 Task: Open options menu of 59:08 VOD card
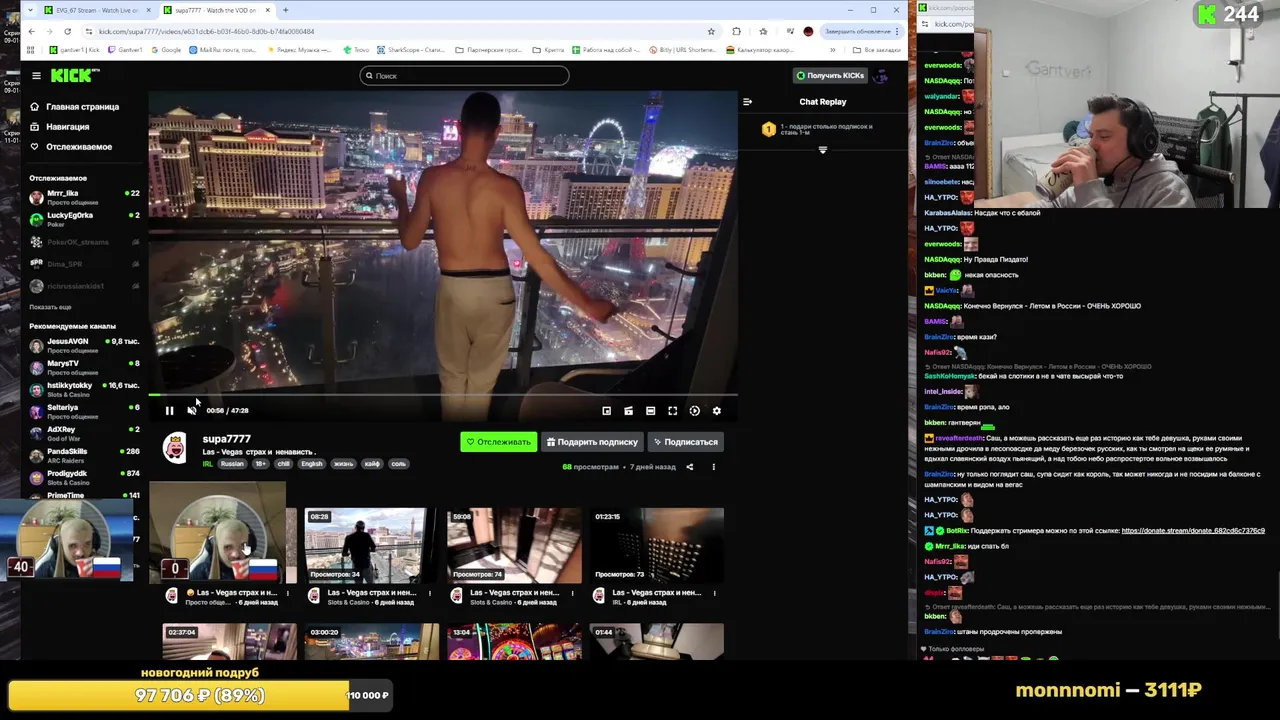point(572,593)
